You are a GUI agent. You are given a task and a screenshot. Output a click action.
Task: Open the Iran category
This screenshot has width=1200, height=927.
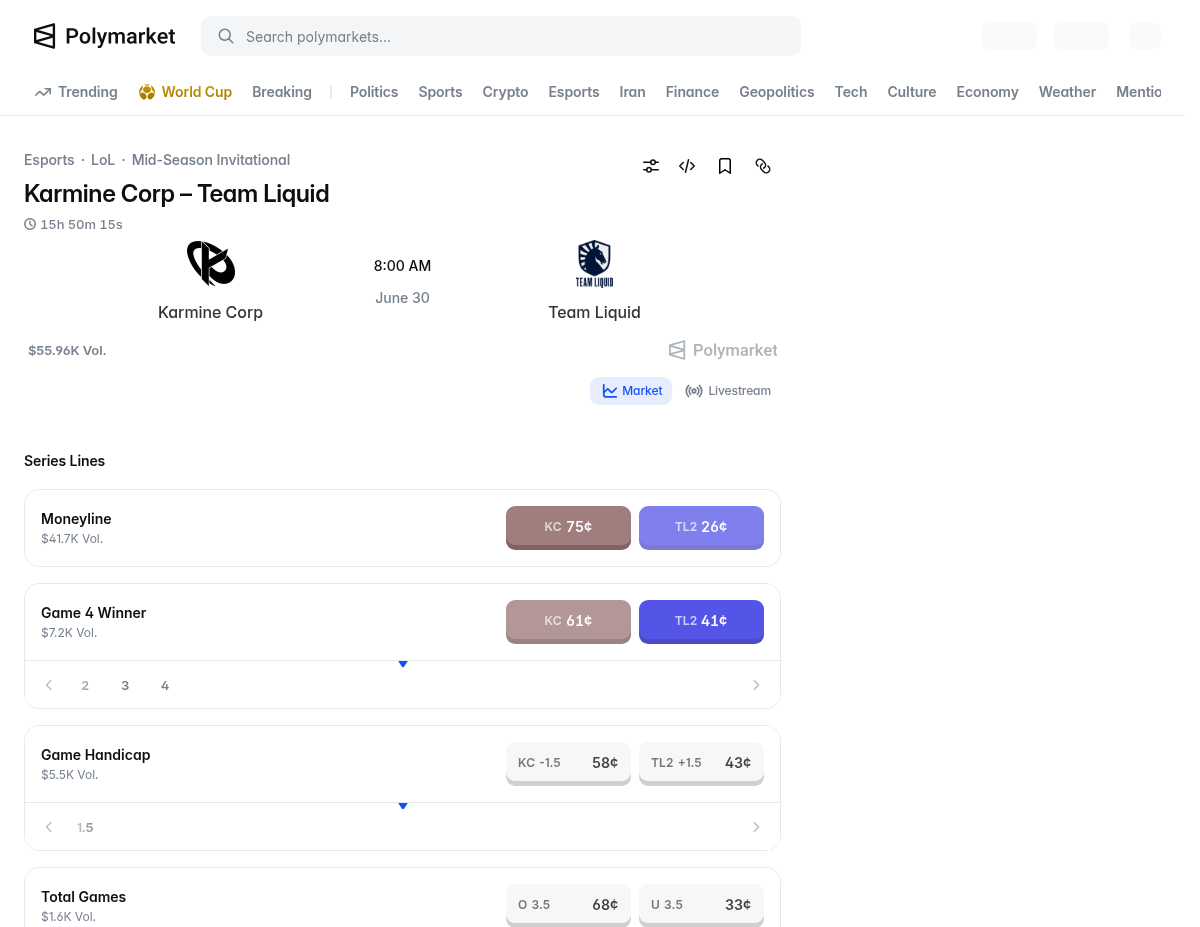click(x=632, y=92)
